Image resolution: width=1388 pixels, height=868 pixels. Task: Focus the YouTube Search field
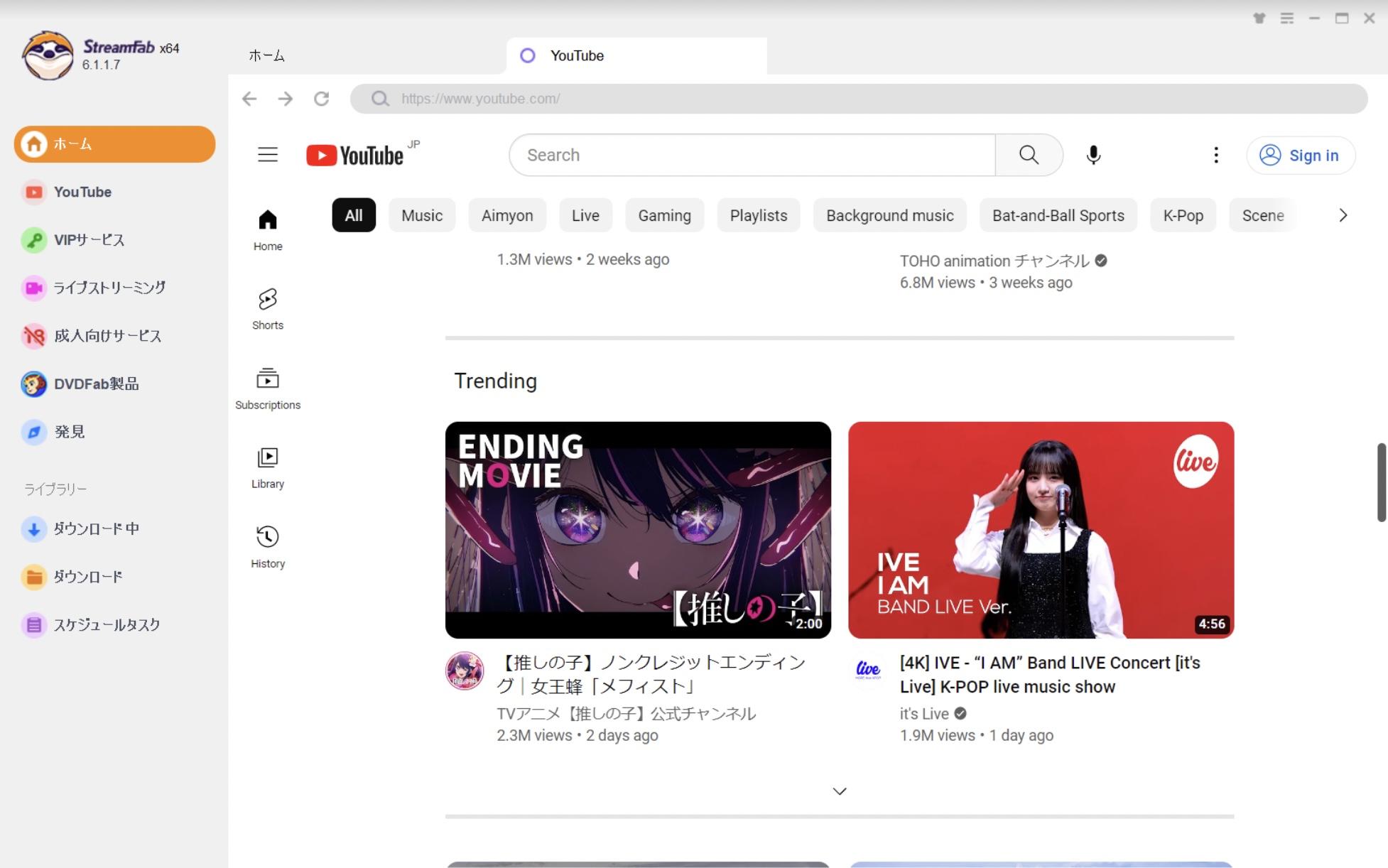coord(752,155)
